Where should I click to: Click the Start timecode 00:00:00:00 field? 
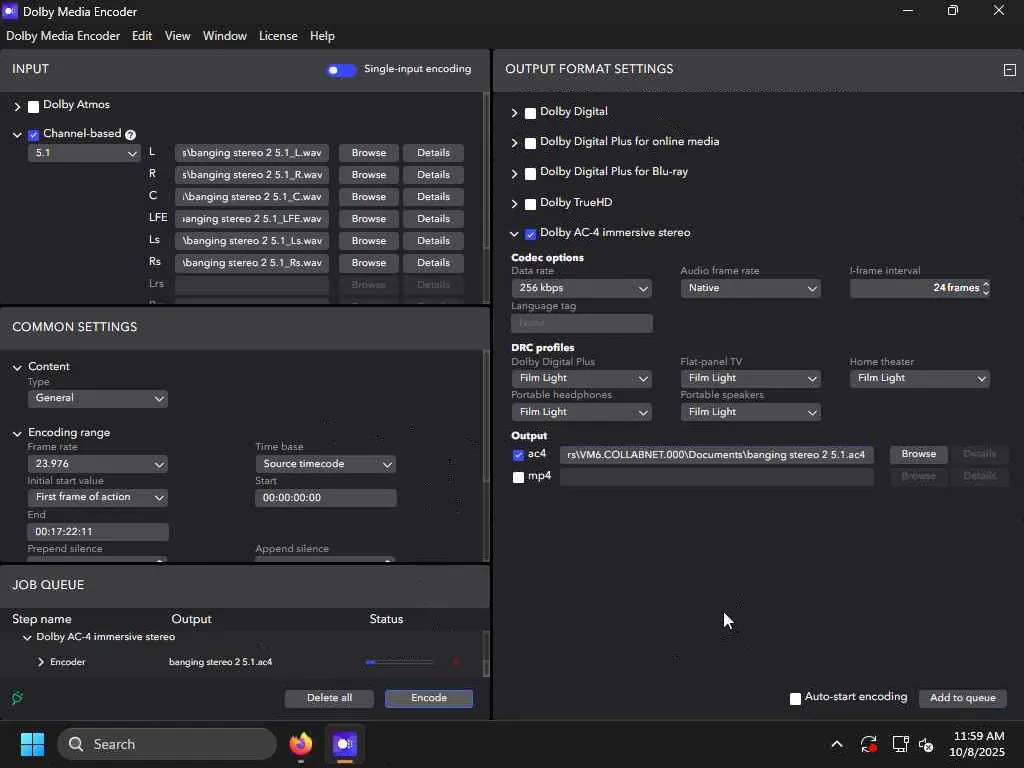click(325, 498)
